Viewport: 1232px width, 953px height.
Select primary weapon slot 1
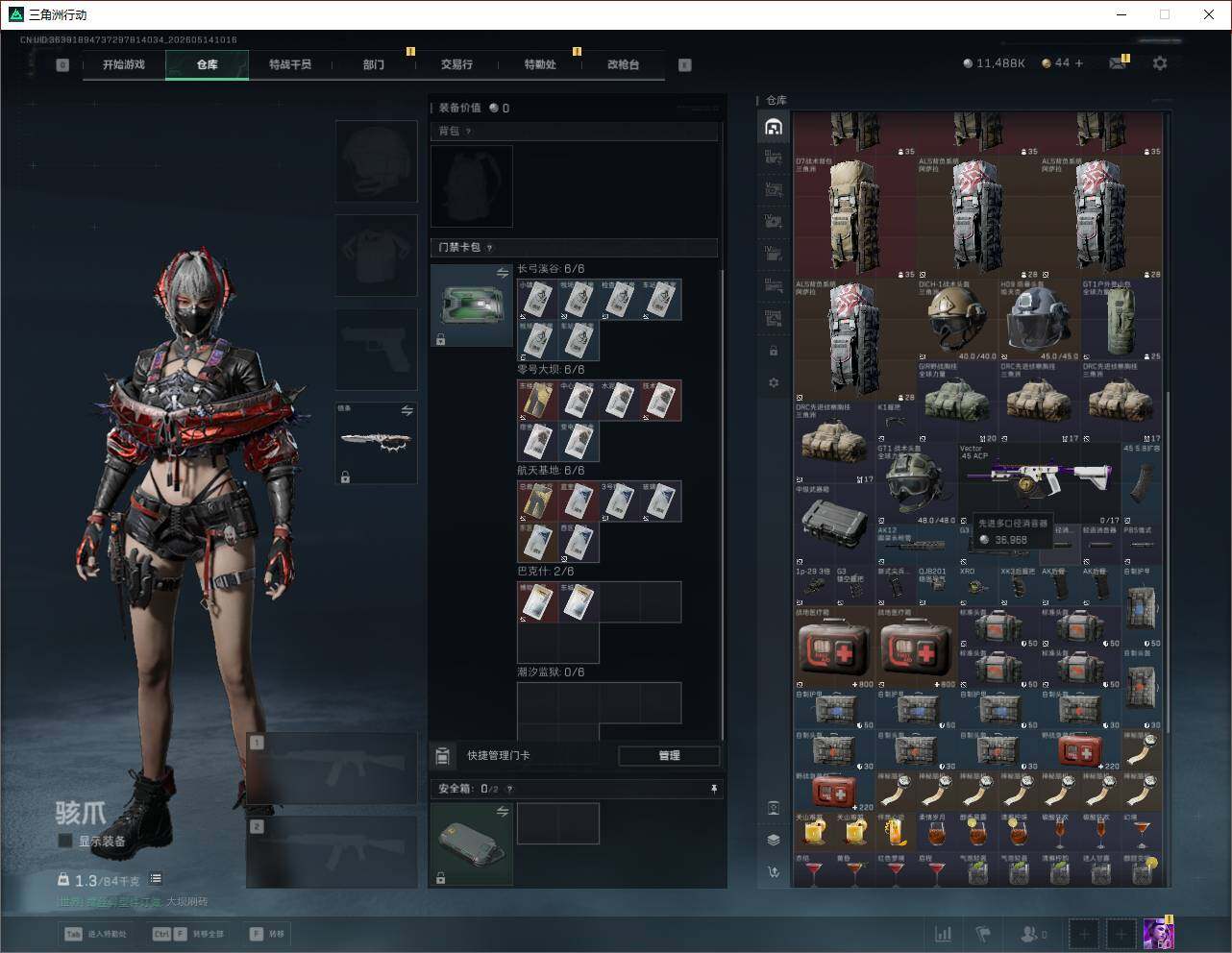[333, 770]
